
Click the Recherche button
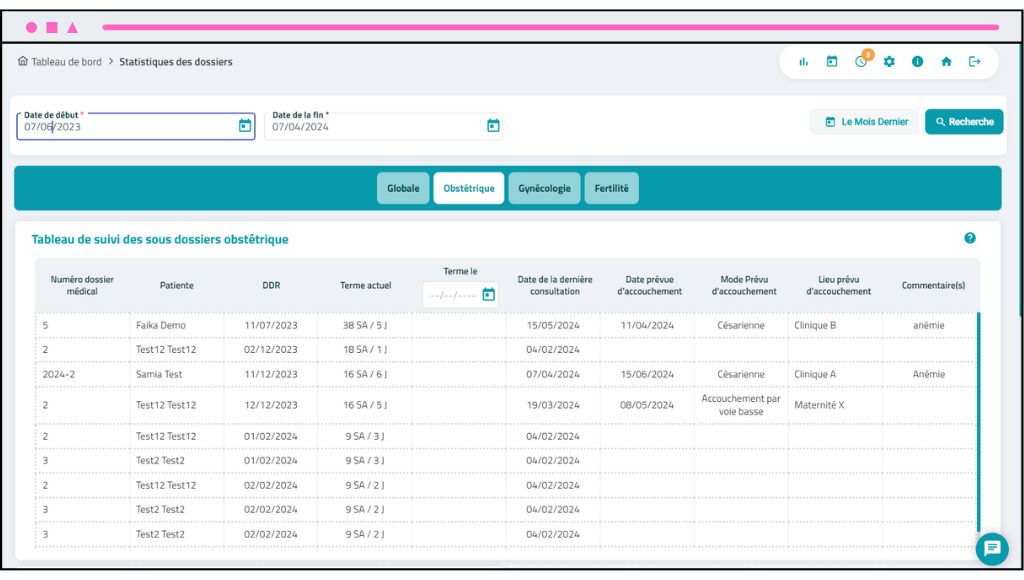964,121
